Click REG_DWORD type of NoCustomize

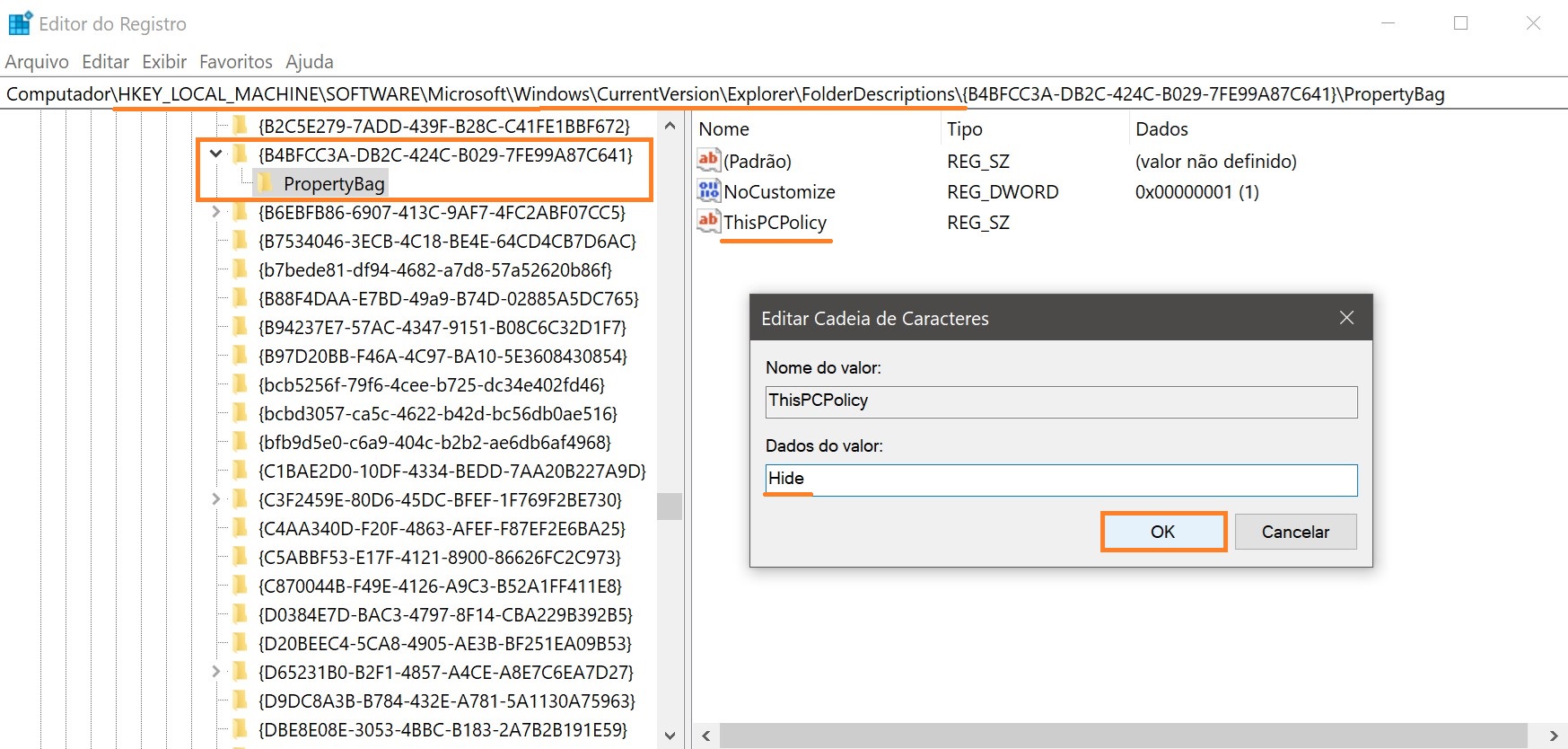click(1003, 192)
